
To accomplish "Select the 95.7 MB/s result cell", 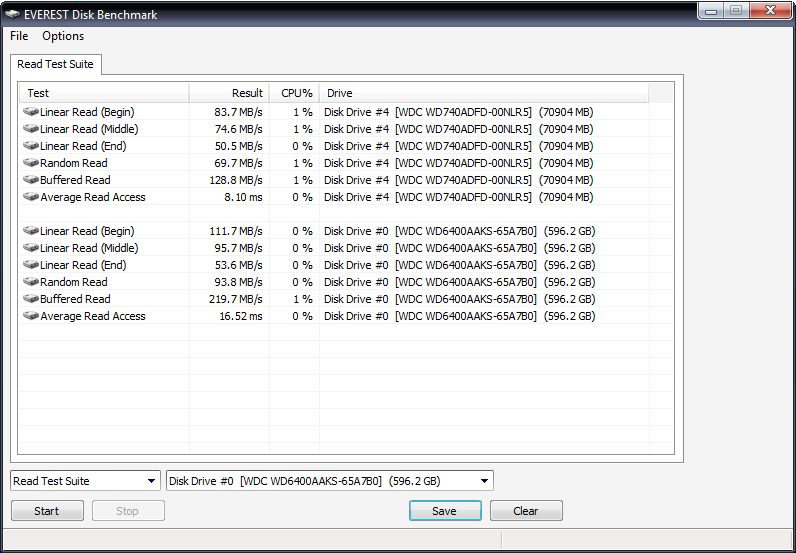I will tap(238, 248).
